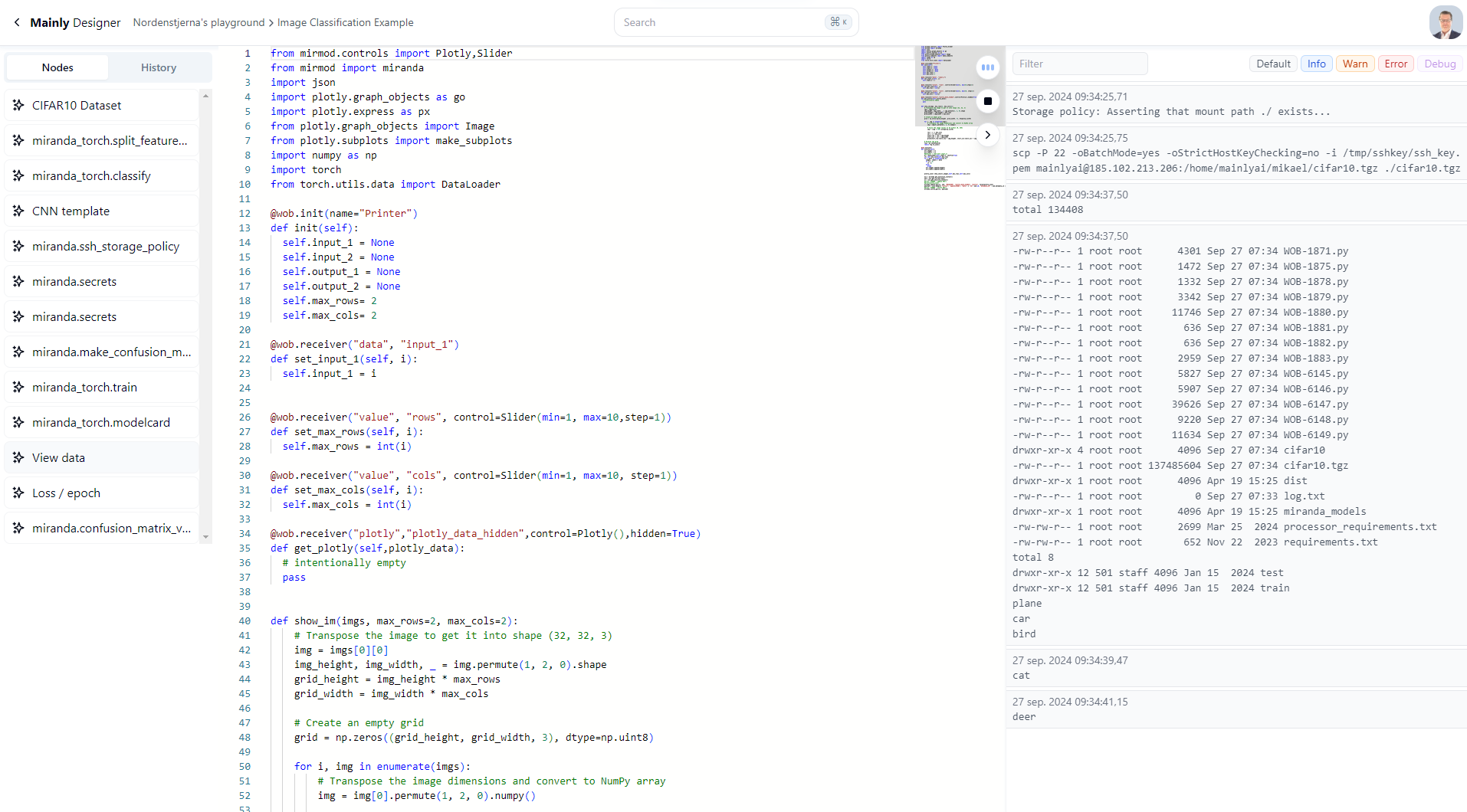The image size is (1467, 812).
Task: Switch to the Nodes tab
Action: pyautogui.click(x=57, y=67)
